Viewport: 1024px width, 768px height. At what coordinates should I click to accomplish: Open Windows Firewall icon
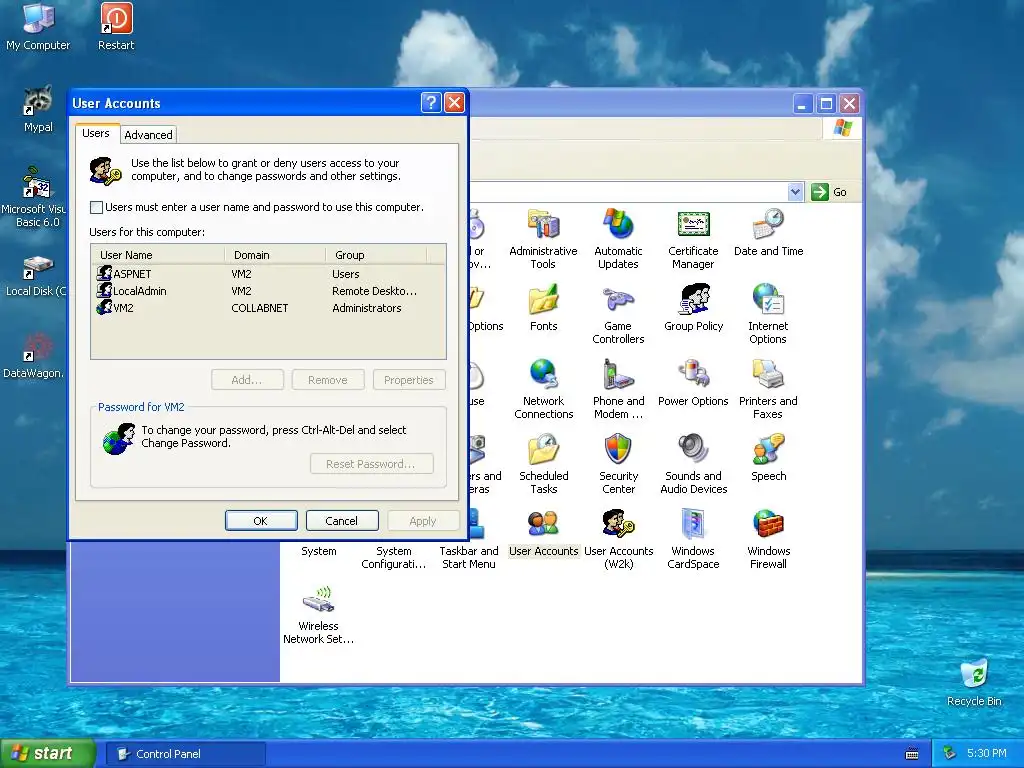768,539
